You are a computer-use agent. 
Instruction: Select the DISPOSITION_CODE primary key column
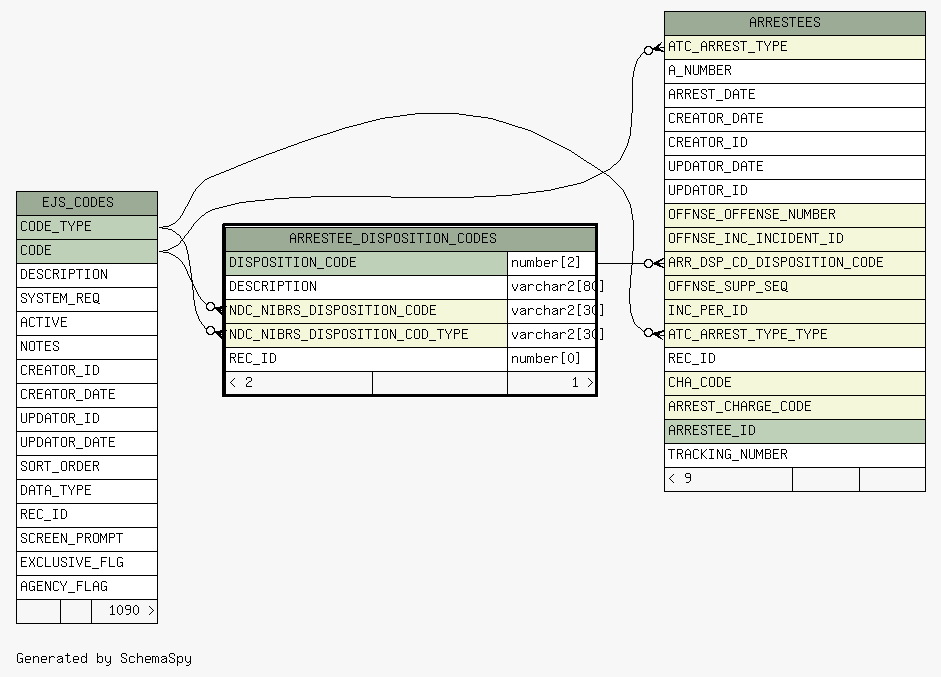coord(366,263)
